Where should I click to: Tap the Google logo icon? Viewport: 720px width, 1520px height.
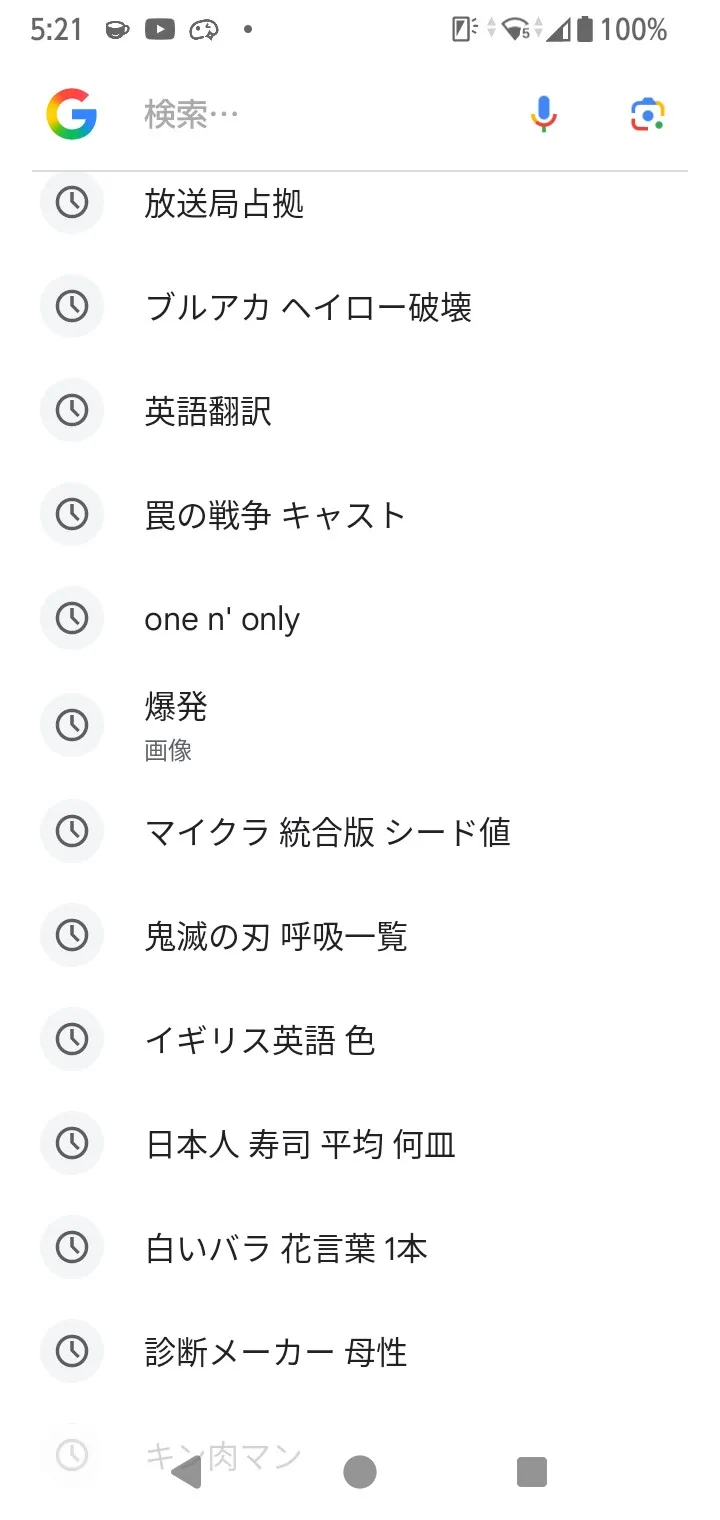pos(71,114)
